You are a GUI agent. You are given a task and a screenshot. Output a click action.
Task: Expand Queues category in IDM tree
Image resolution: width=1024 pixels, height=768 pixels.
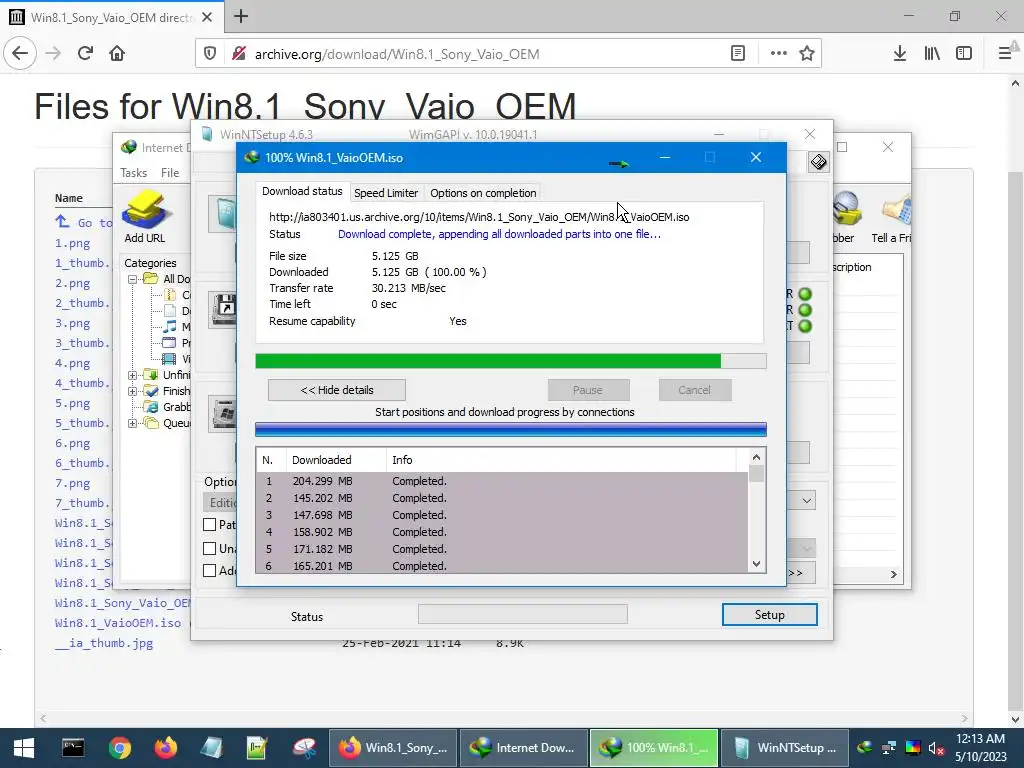pyautogui.click(x=132, y=423)
